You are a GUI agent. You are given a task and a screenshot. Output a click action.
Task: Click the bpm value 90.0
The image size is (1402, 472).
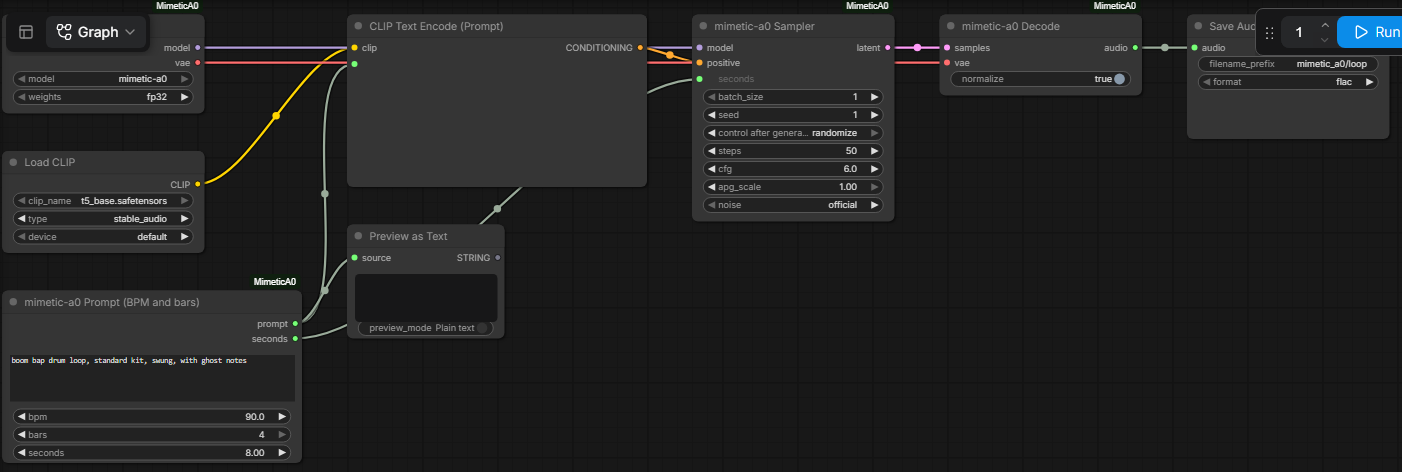(x=255, y=417)
